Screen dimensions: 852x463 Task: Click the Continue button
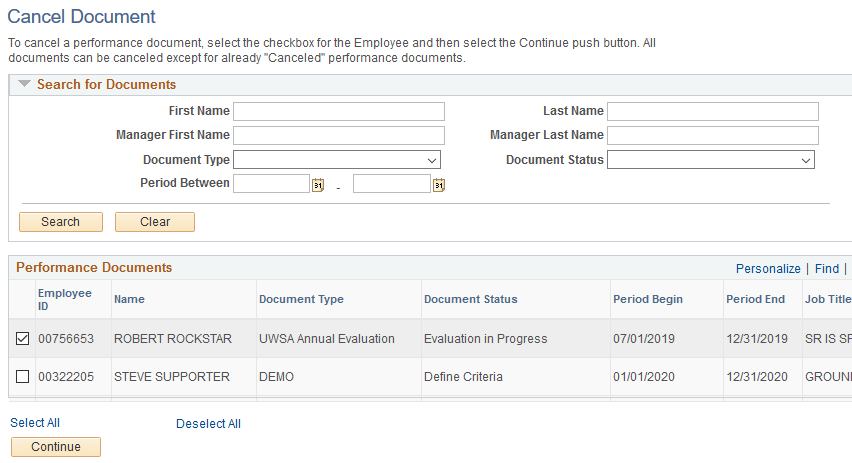pos(56,447)
